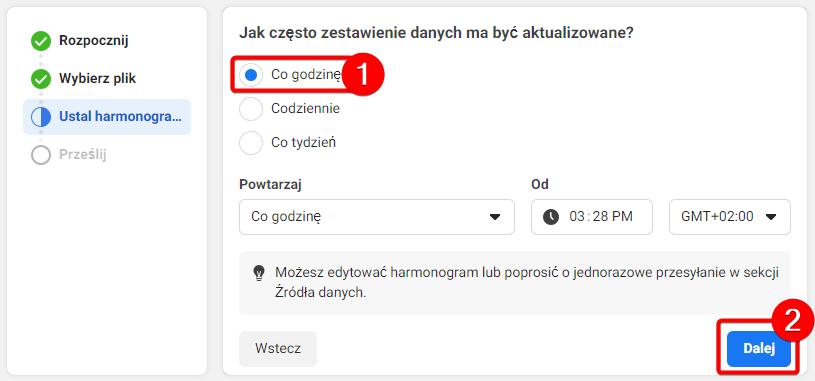Click the arrow of the Powtarzaj combo box

[x=495, y=217]
